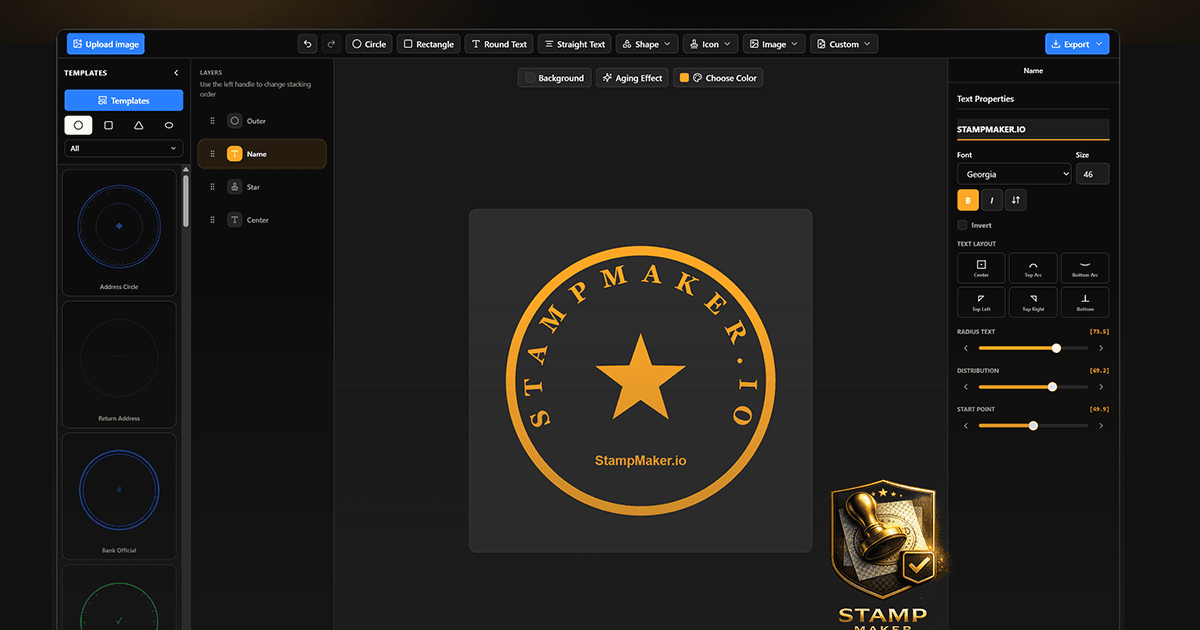The height and width of the screenshot is (630, 1200).
Task: Click the Choose Color button
Action: (x=718, y=77)
